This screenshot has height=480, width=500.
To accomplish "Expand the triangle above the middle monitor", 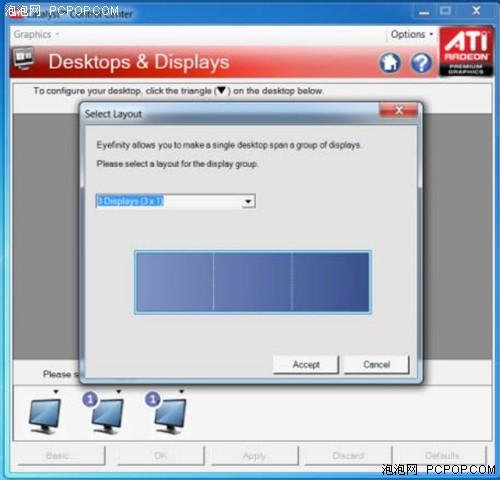I will pos(119,392).
